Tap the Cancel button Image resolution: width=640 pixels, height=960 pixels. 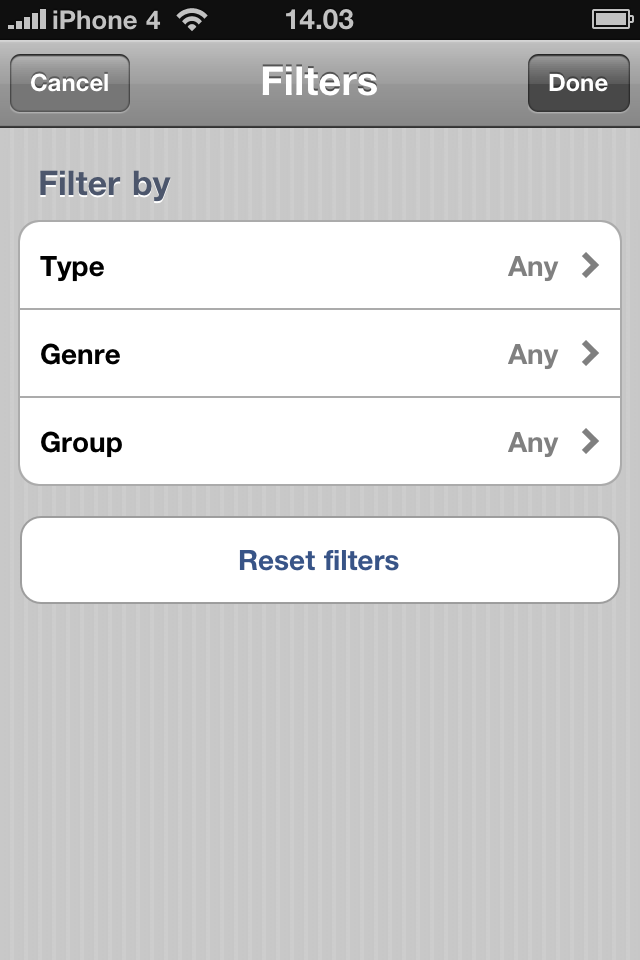pos(70,83)
